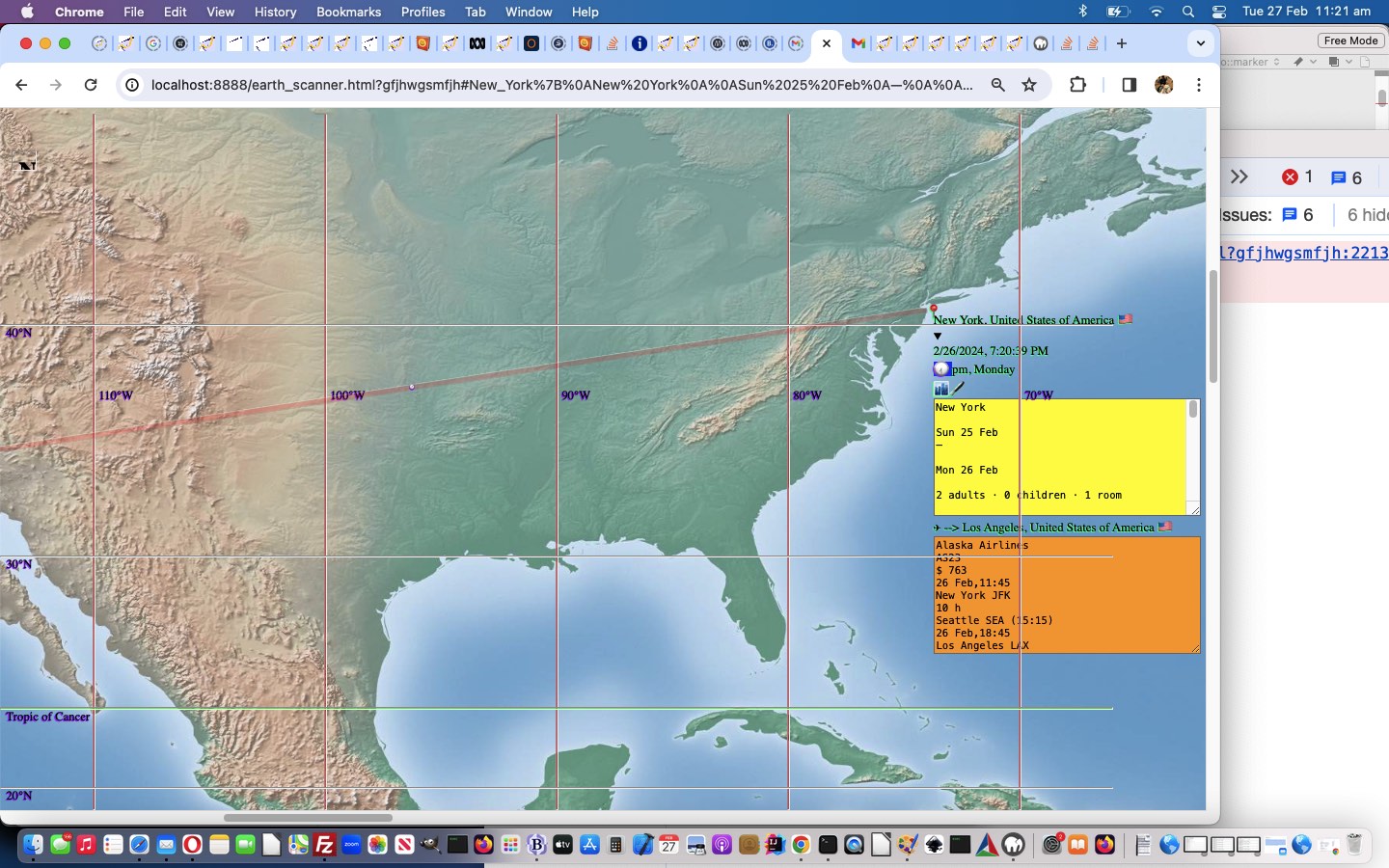Open the '::marker' dropdown in background window

coord(1251,62)
